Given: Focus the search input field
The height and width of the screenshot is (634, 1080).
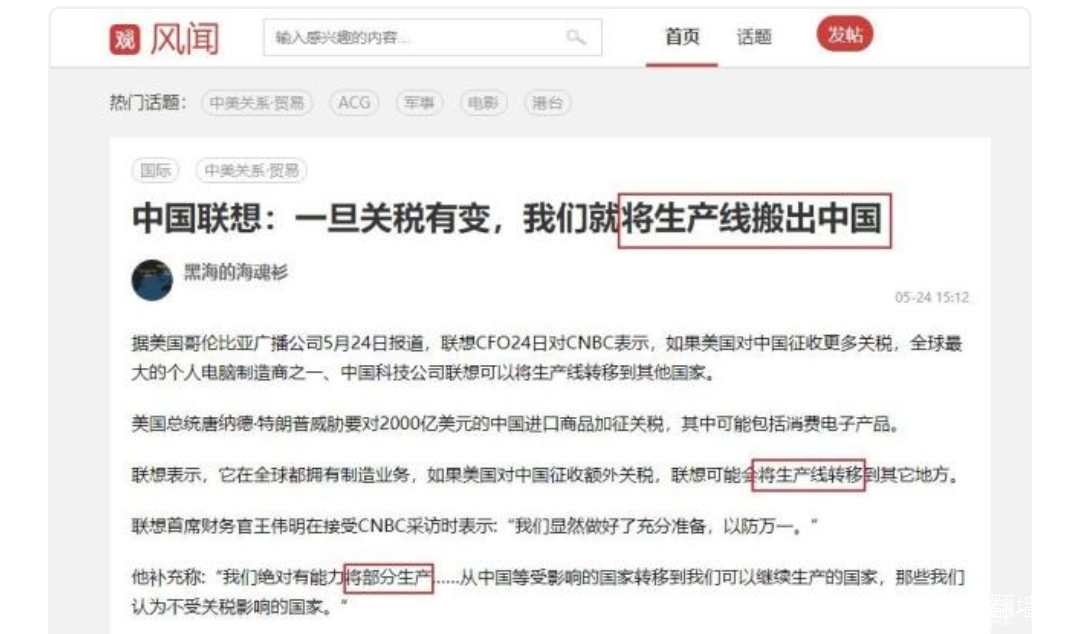Looking at the screenshot, I should click(433, 37).
